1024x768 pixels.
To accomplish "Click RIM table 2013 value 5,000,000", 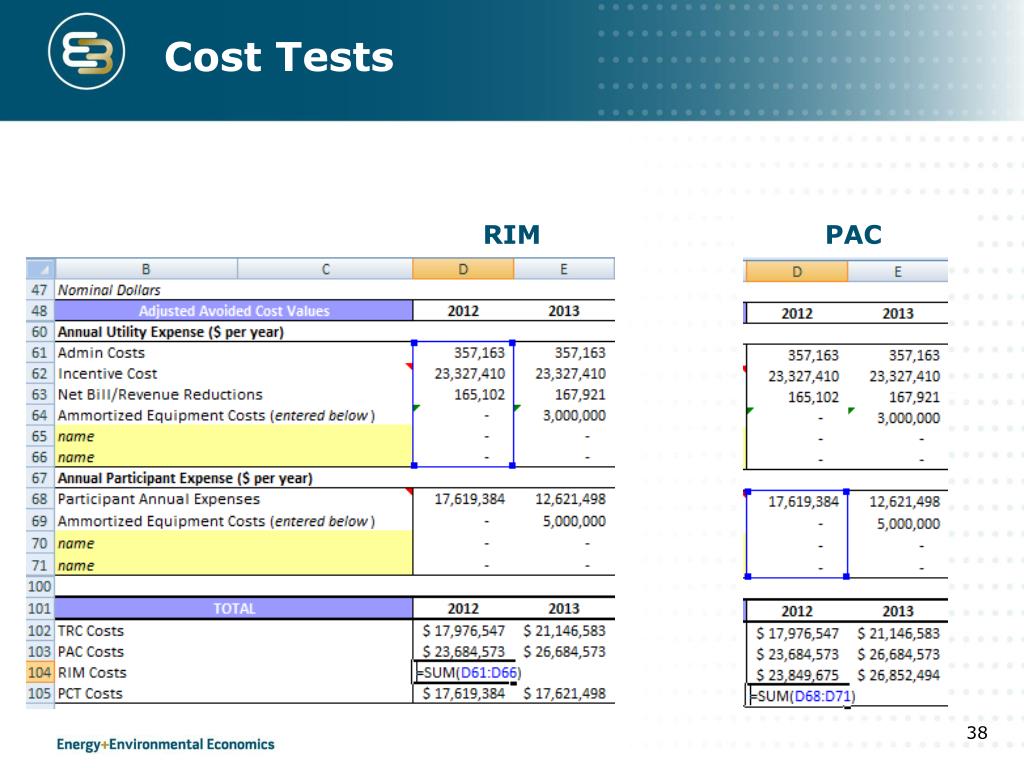I will tap(575, 521).
